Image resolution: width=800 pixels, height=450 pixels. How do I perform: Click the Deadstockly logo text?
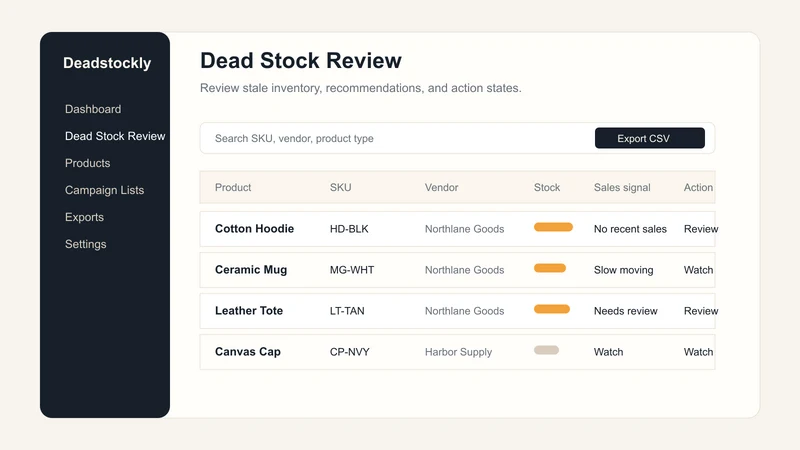(x=107, y=63)
